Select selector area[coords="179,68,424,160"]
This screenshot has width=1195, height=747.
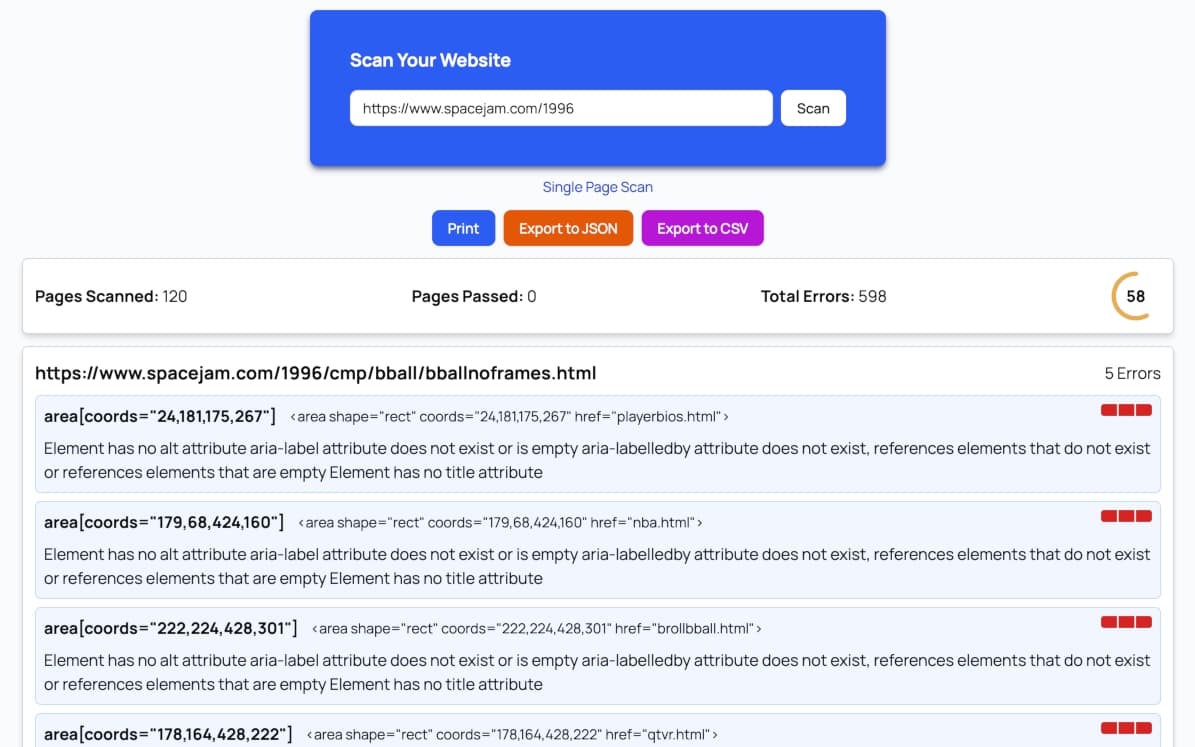pyautogui.click(x=164, y=522)
